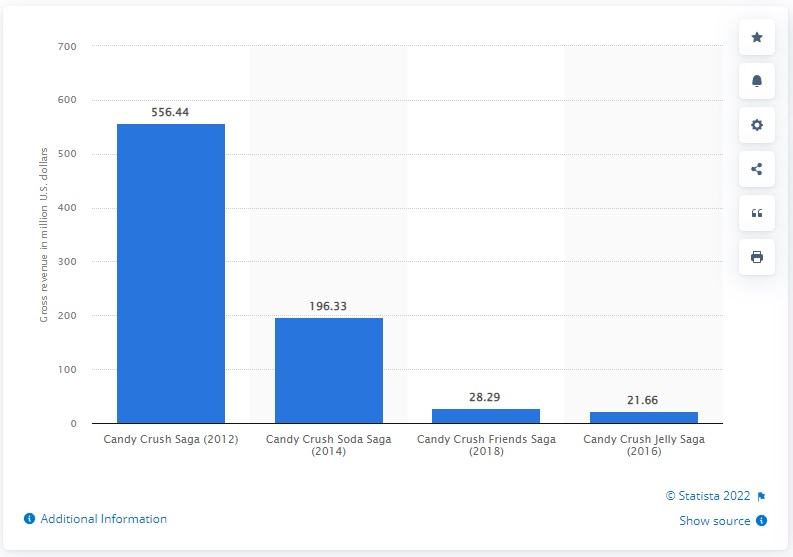Click the 400 y-axis tick label
Image resolution: width=793 pixels, height=557 pixels.
67,207
